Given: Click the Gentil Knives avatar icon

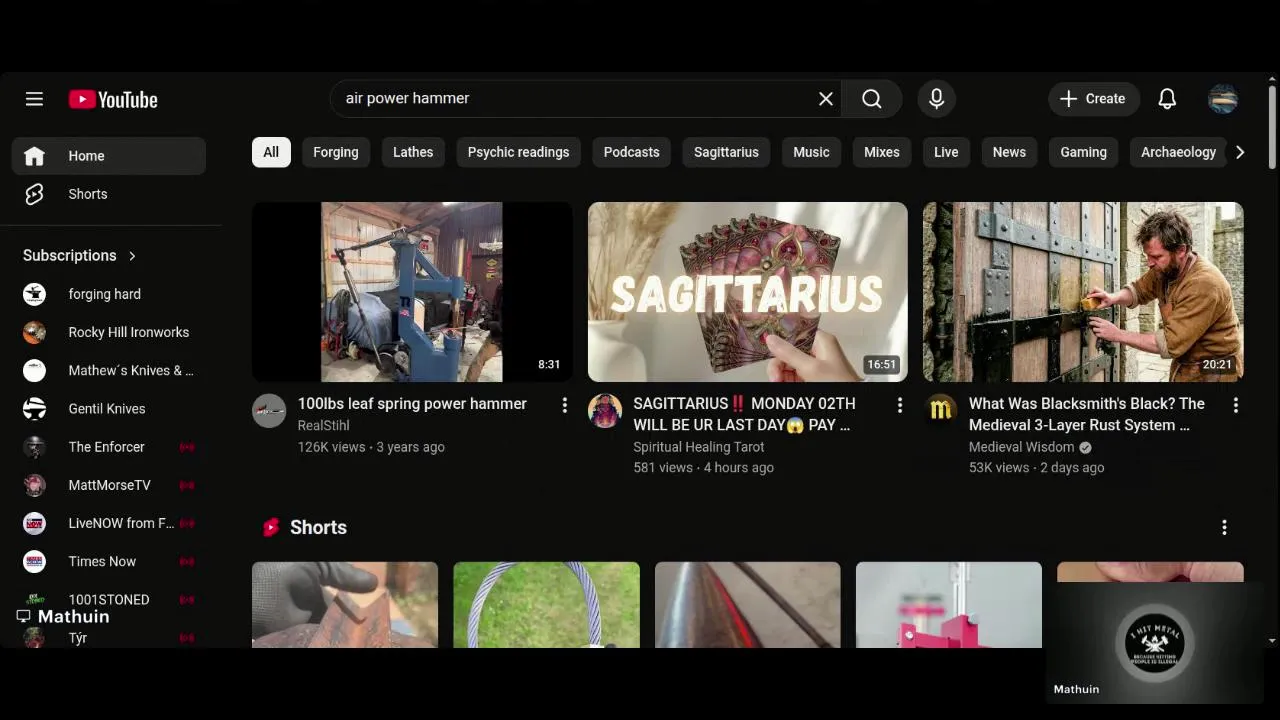Looking at the screenshot, I should point(35,409).
